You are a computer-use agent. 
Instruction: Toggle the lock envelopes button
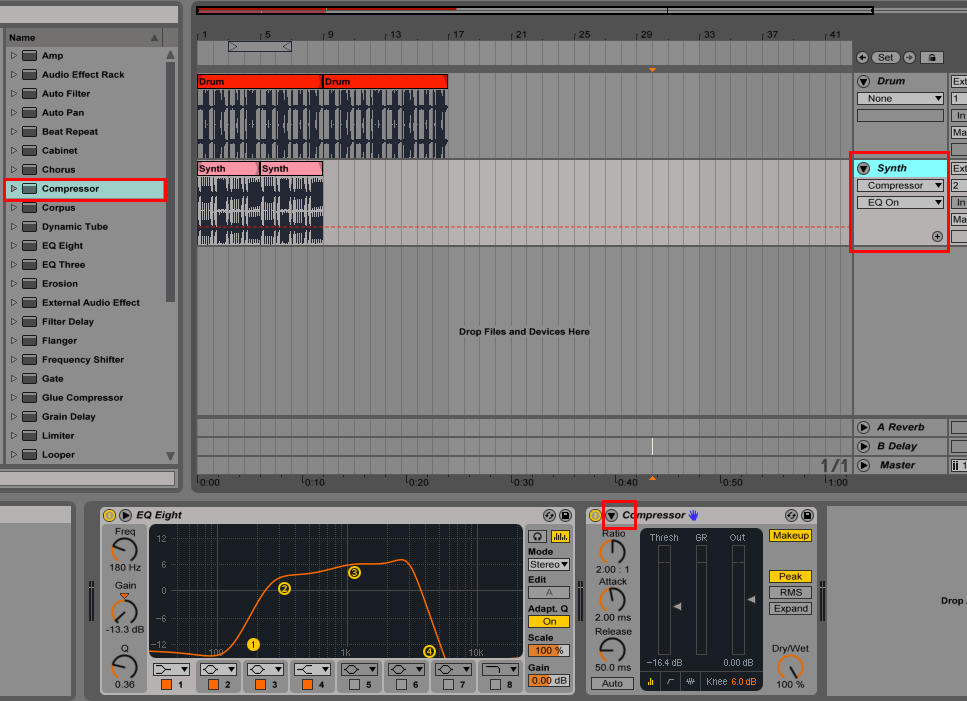point(932,57)
